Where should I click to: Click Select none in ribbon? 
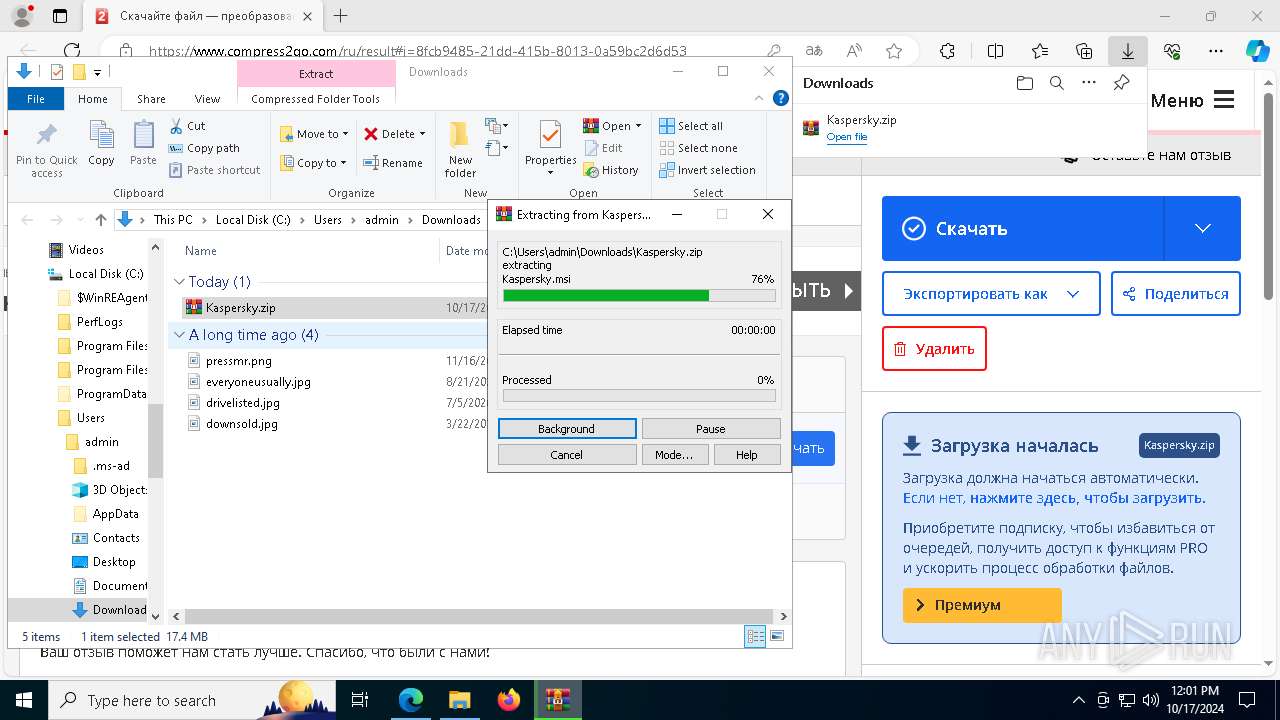click(698, 148)
